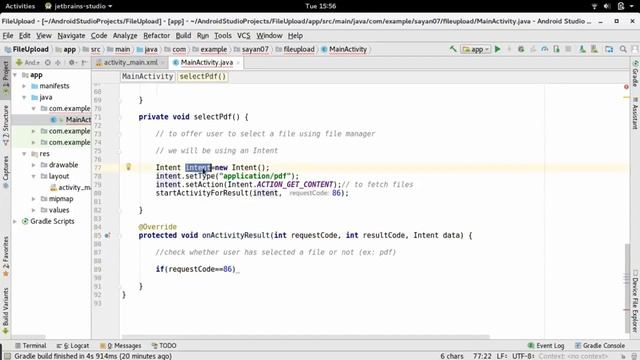Open the SDK Manager icon
This screenshot has height=360, width=640.
click(594, 49)
